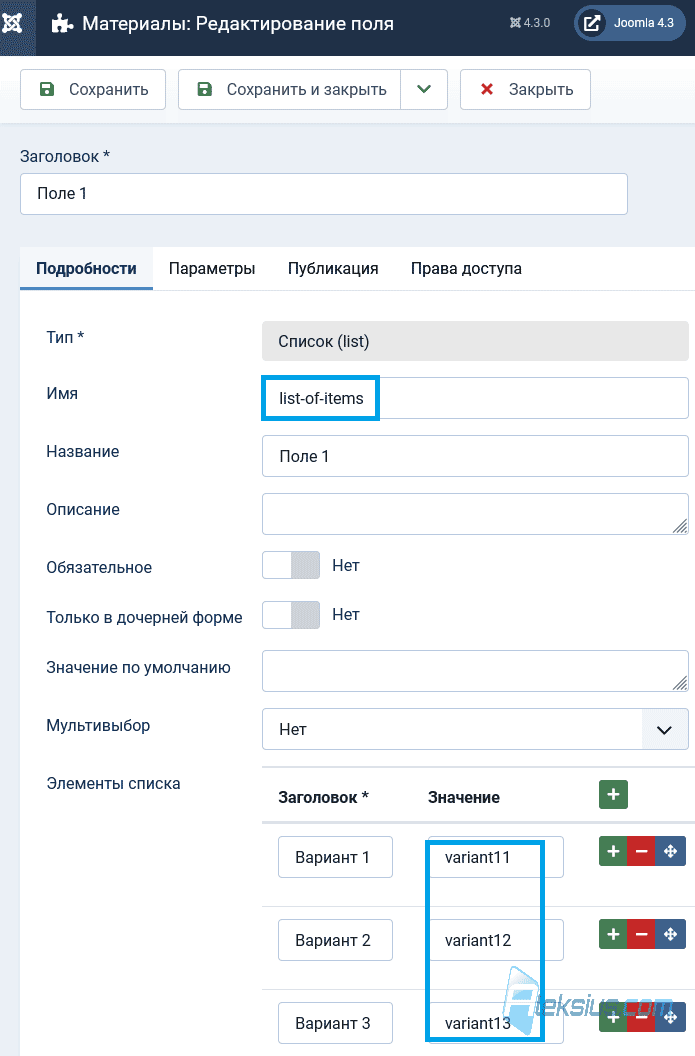
Task: Open the Joomla 4.3 site preview button
Action: (630, 23)
